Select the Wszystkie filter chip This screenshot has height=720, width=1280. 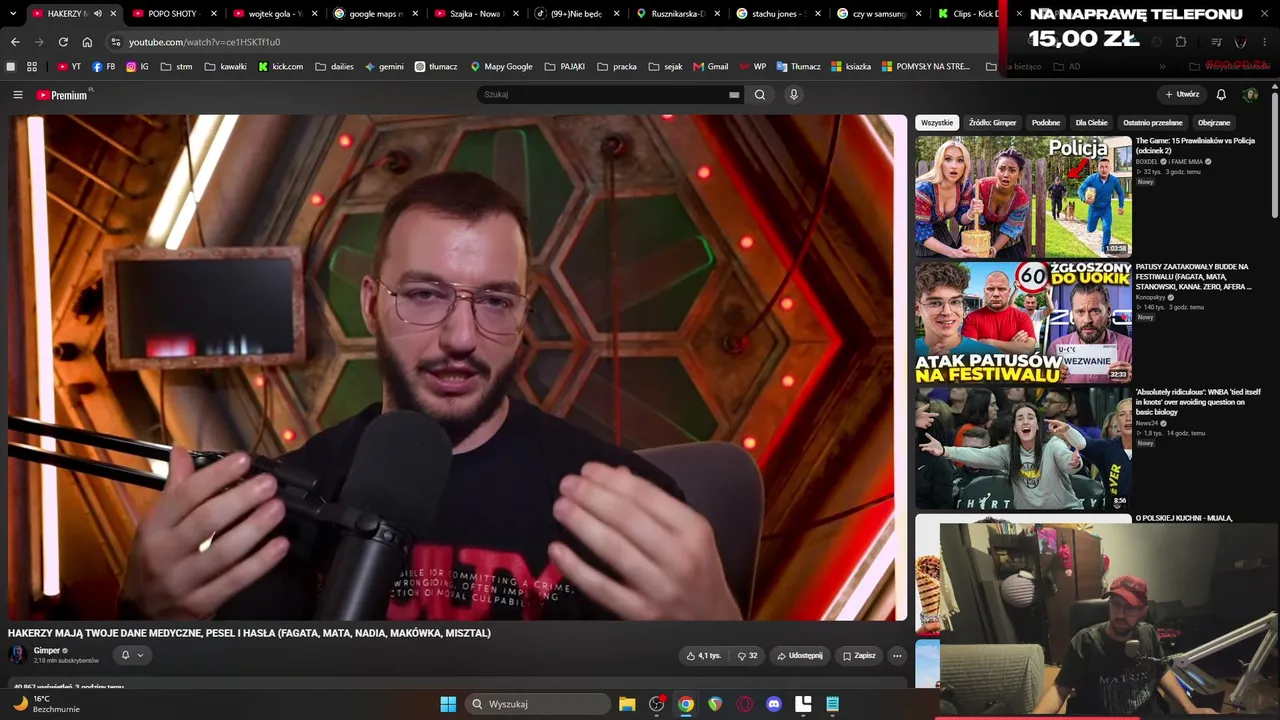pyautogui.click(x=937, y=123)
